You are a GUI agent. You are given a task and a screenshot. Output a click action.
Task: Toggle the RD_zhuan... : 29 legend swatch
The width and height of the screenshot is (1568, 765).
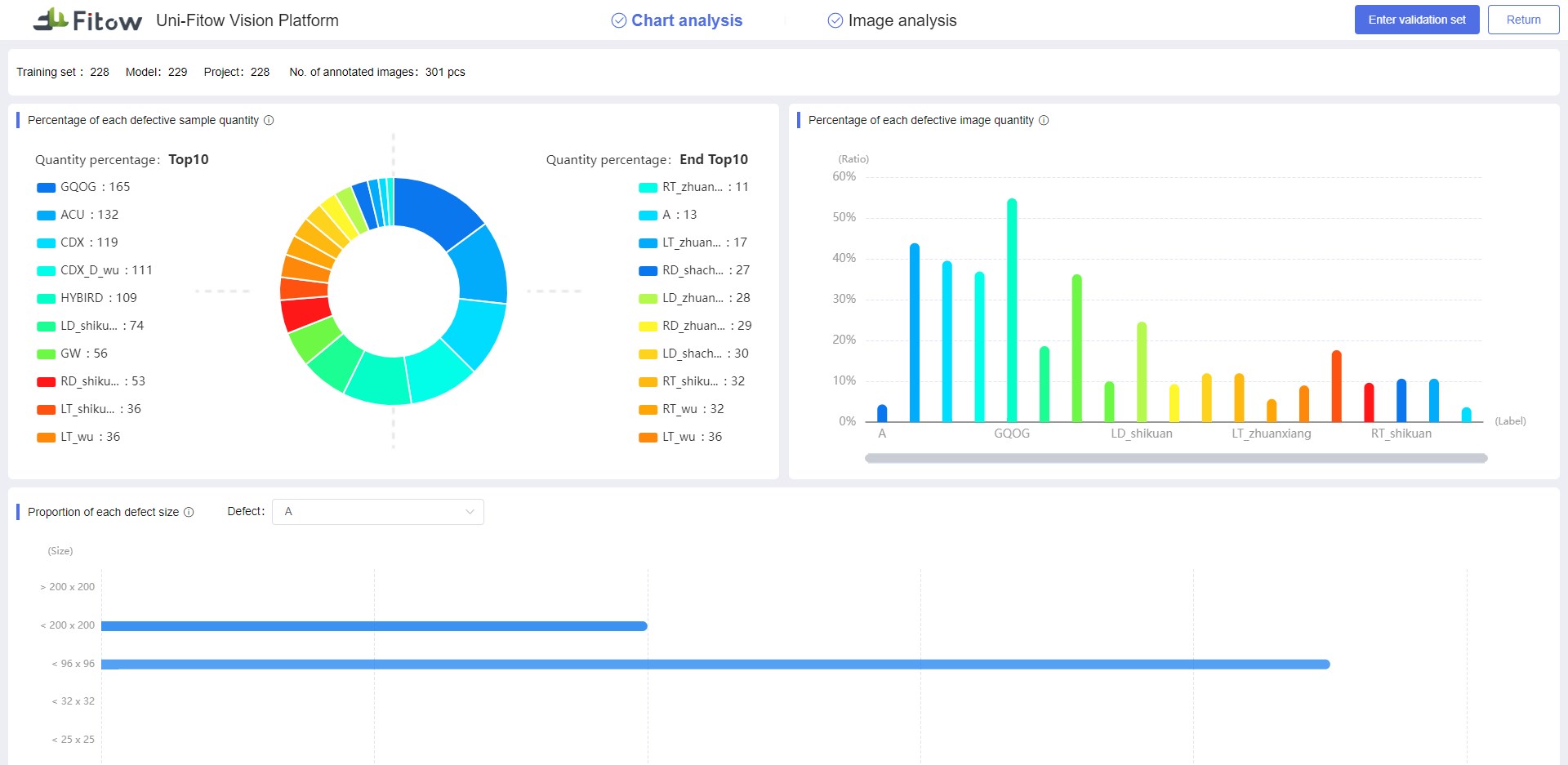point(648,327)
